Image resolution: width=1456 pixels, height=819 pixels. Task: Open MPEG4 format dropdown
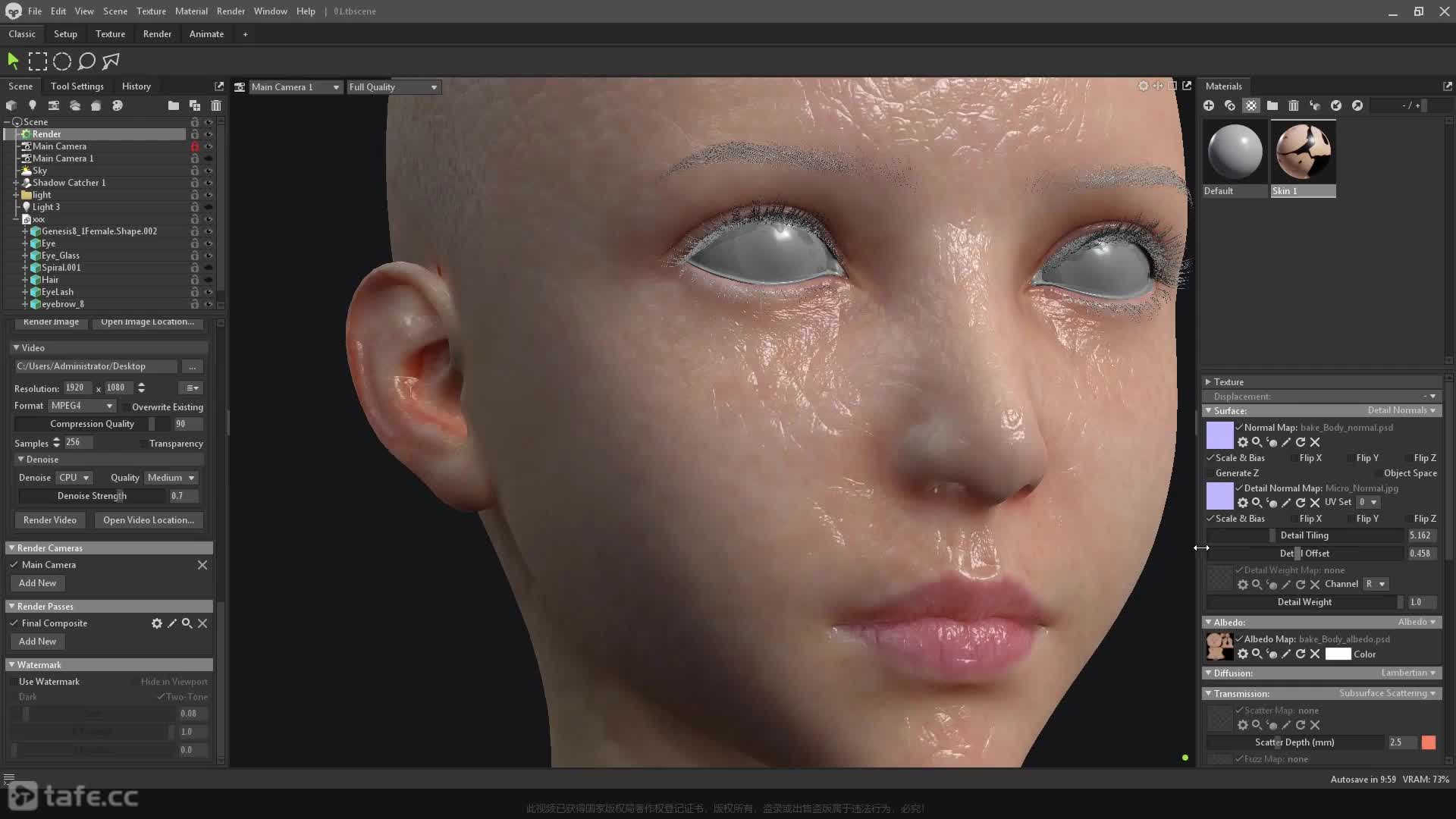(82, 406)
